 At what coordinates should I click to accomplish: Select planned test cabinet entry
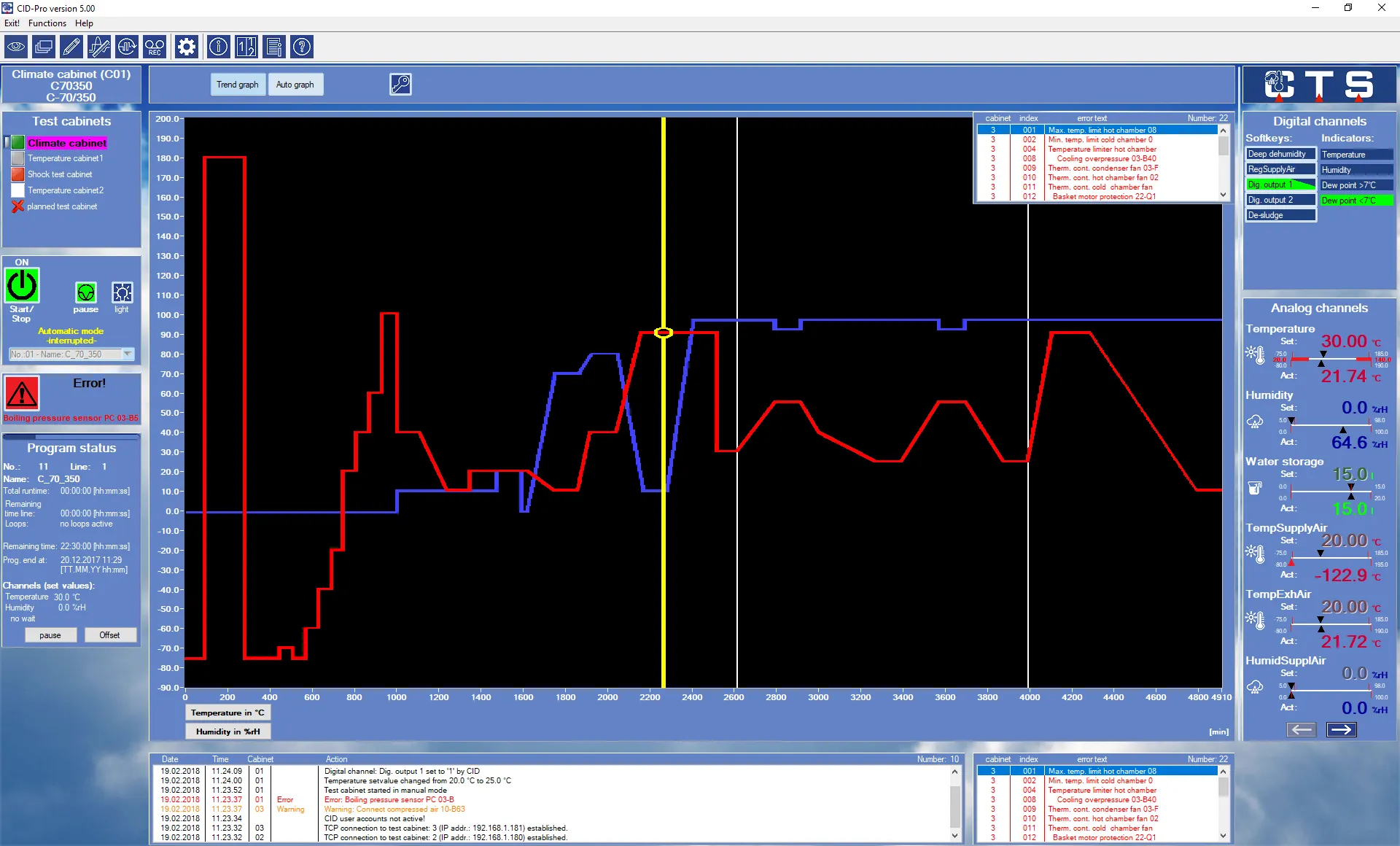click(62, 206)
